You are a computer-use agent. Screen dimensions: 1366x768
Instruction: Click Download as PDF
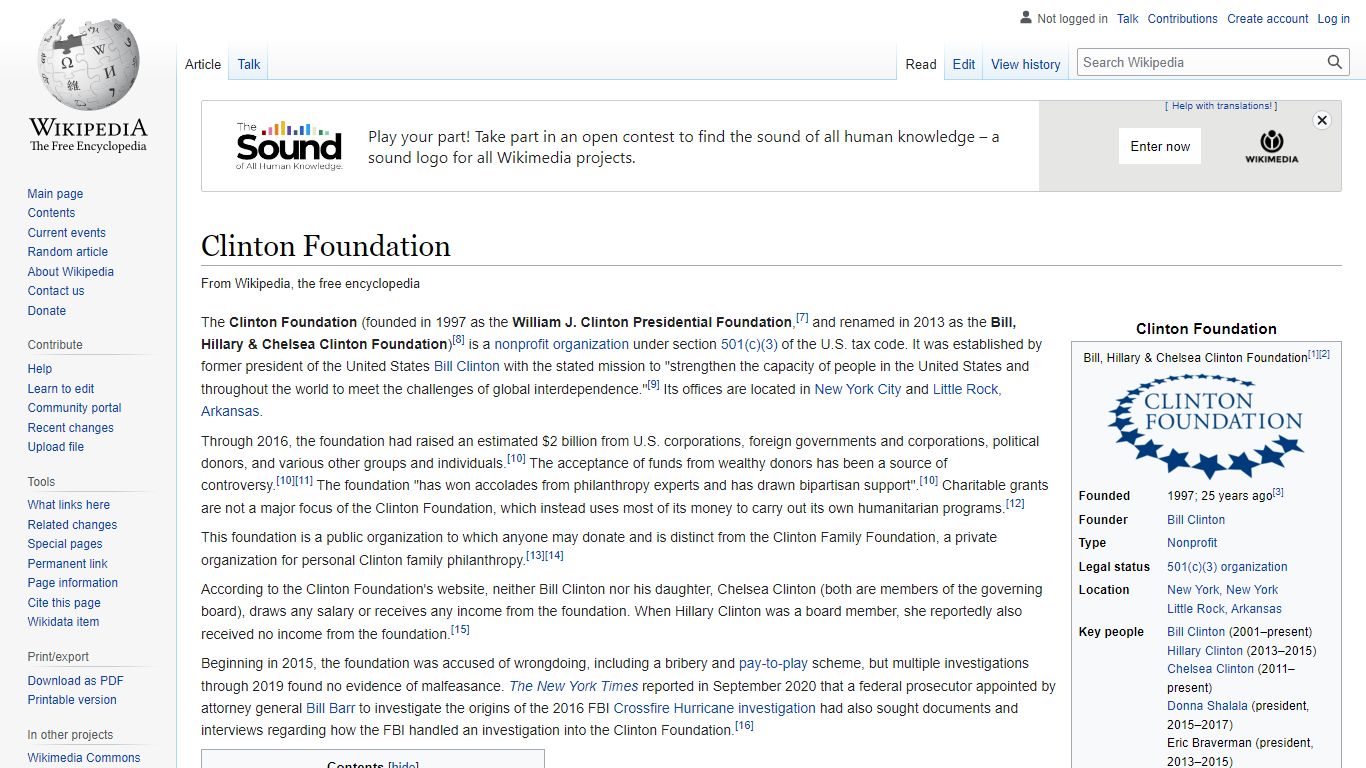pyautogui.click(x=76, y=681)
